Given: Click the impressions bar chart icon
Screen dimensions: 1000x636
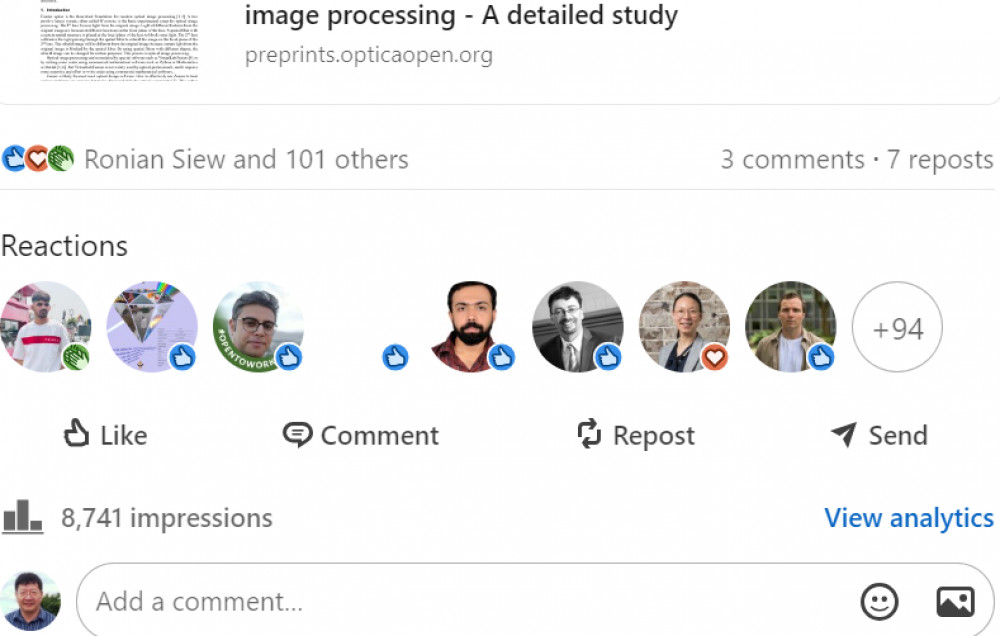Looking at the screenshot, I should [x=22, y=517].
